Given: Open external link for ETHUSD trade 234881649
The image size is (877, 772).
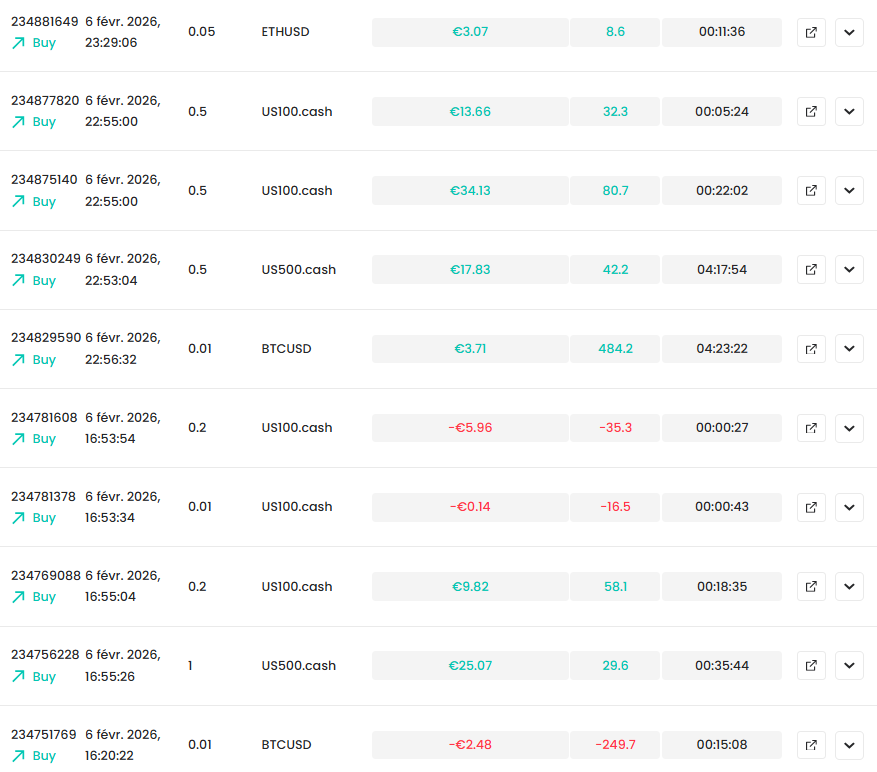Looking at the screenshot, I should [811, 32].
